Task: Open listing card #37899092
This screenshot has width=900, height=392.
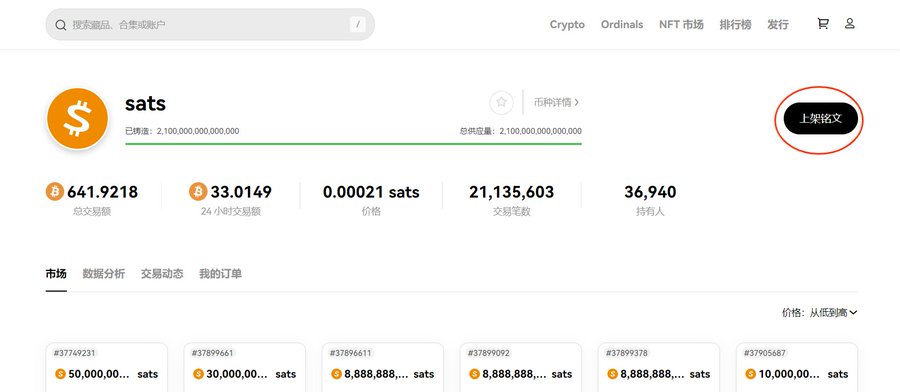Action: pos(521,367)
